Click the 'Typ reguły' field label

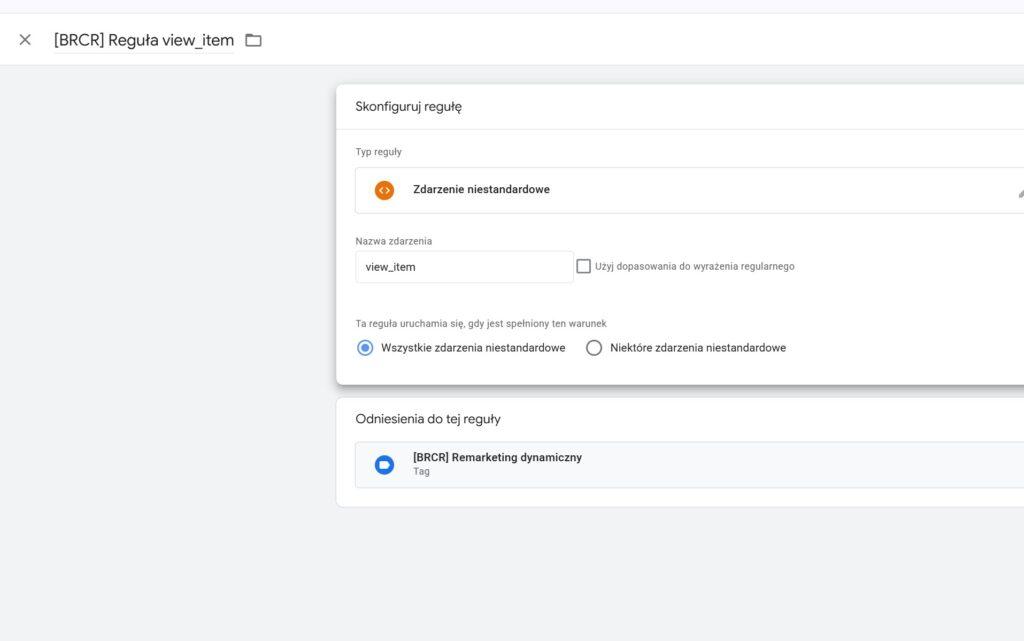(379, 152)
